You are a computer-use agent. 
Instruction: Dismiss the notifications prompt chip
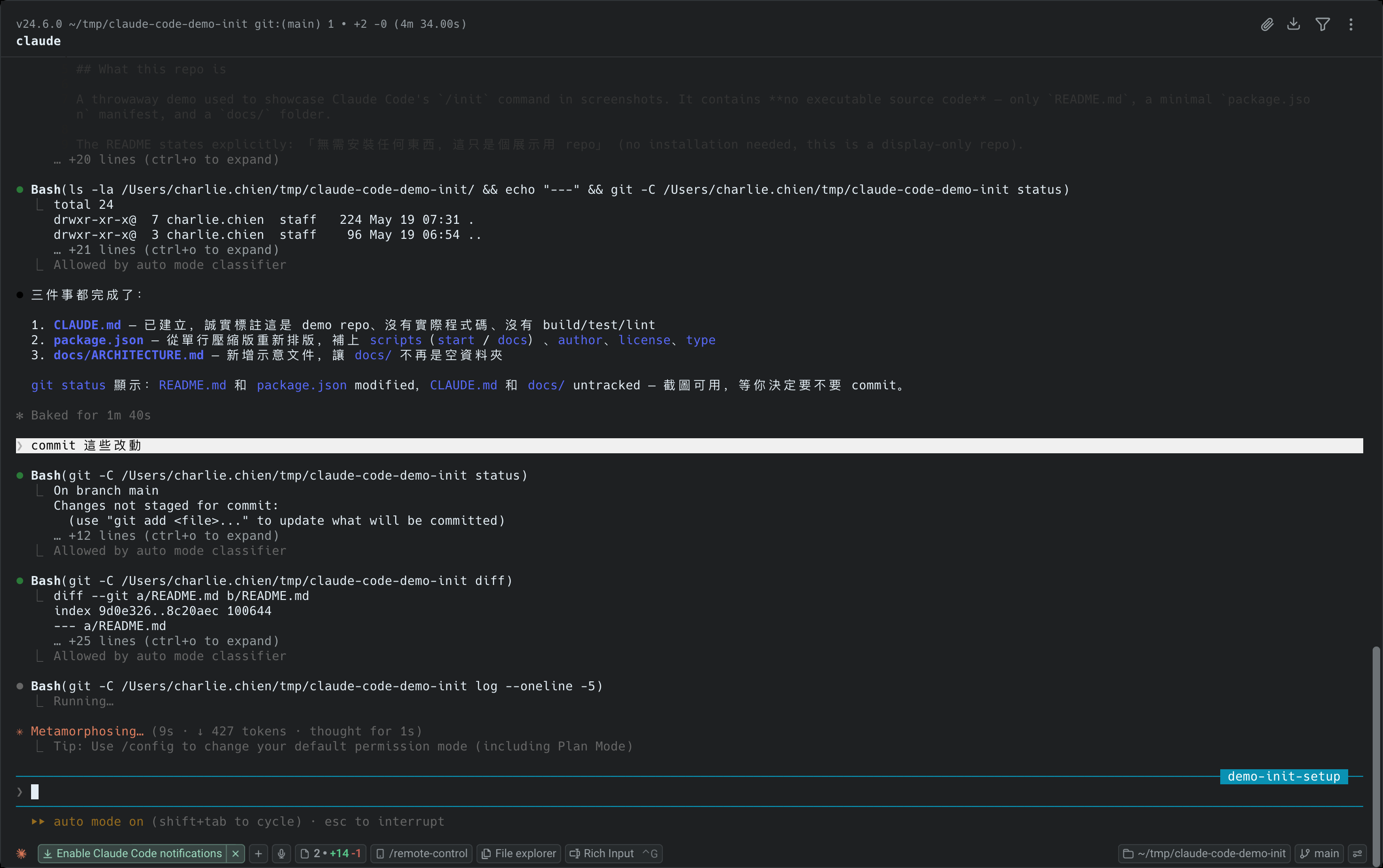click(236, 853)
